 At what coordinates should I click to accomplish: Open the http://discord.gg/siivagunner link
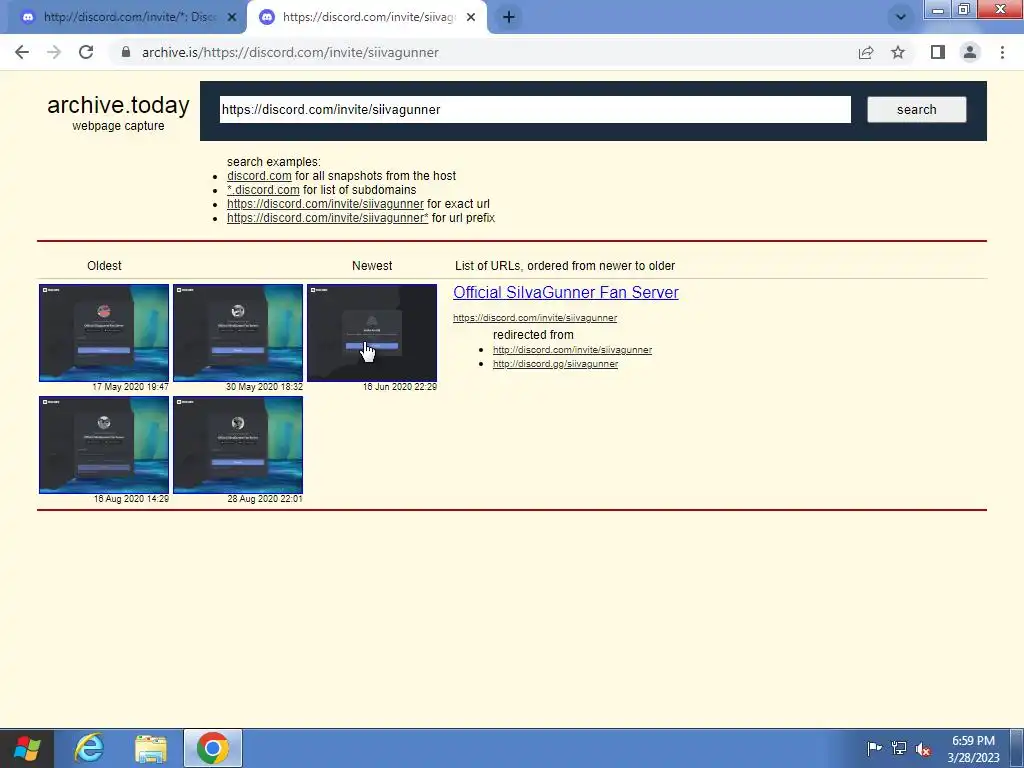tap(555, 364)
